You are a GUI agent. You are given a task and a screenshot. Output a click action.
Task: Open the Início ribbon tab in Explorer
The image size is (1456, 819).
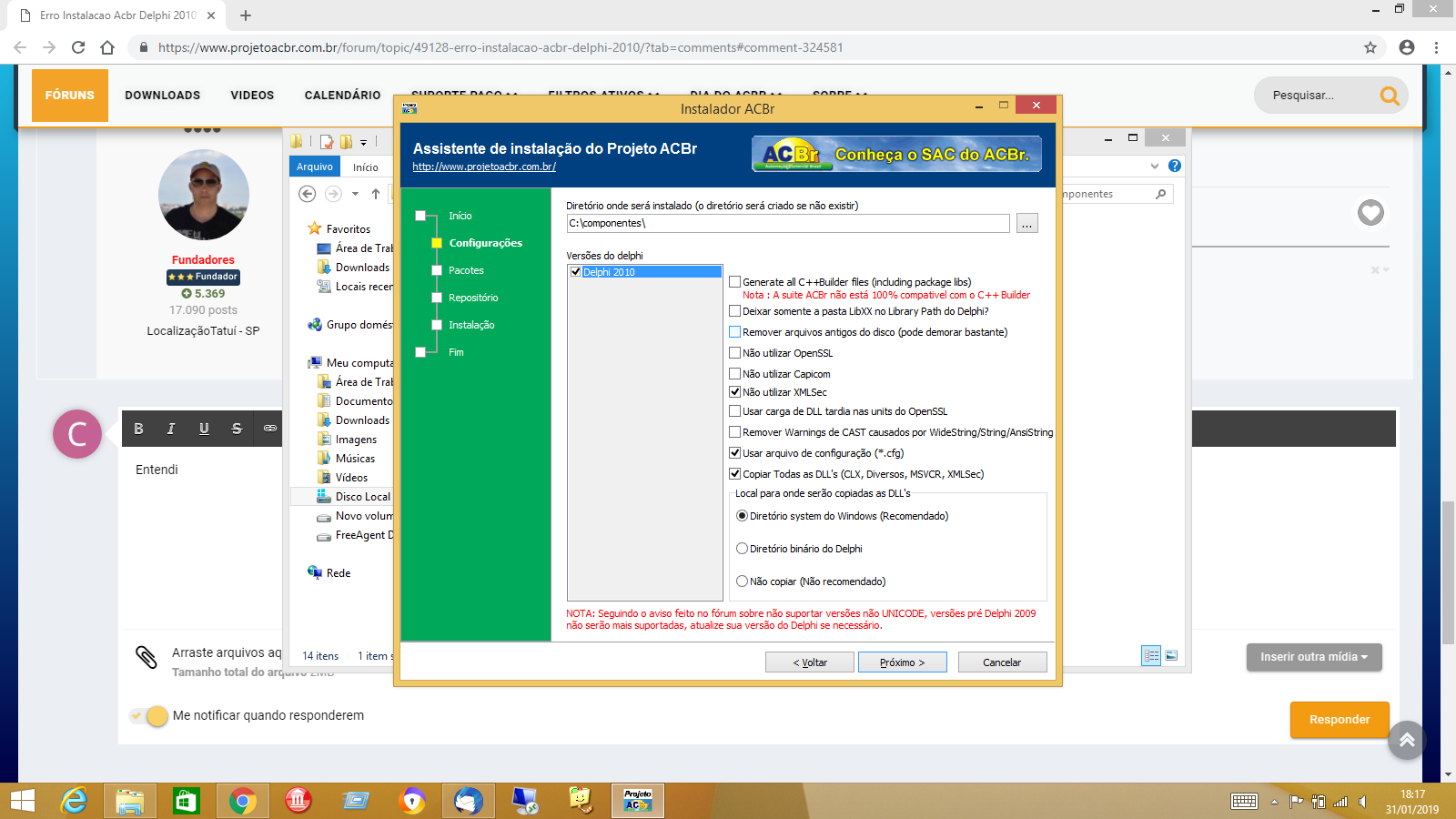click(x=366, y=167)
